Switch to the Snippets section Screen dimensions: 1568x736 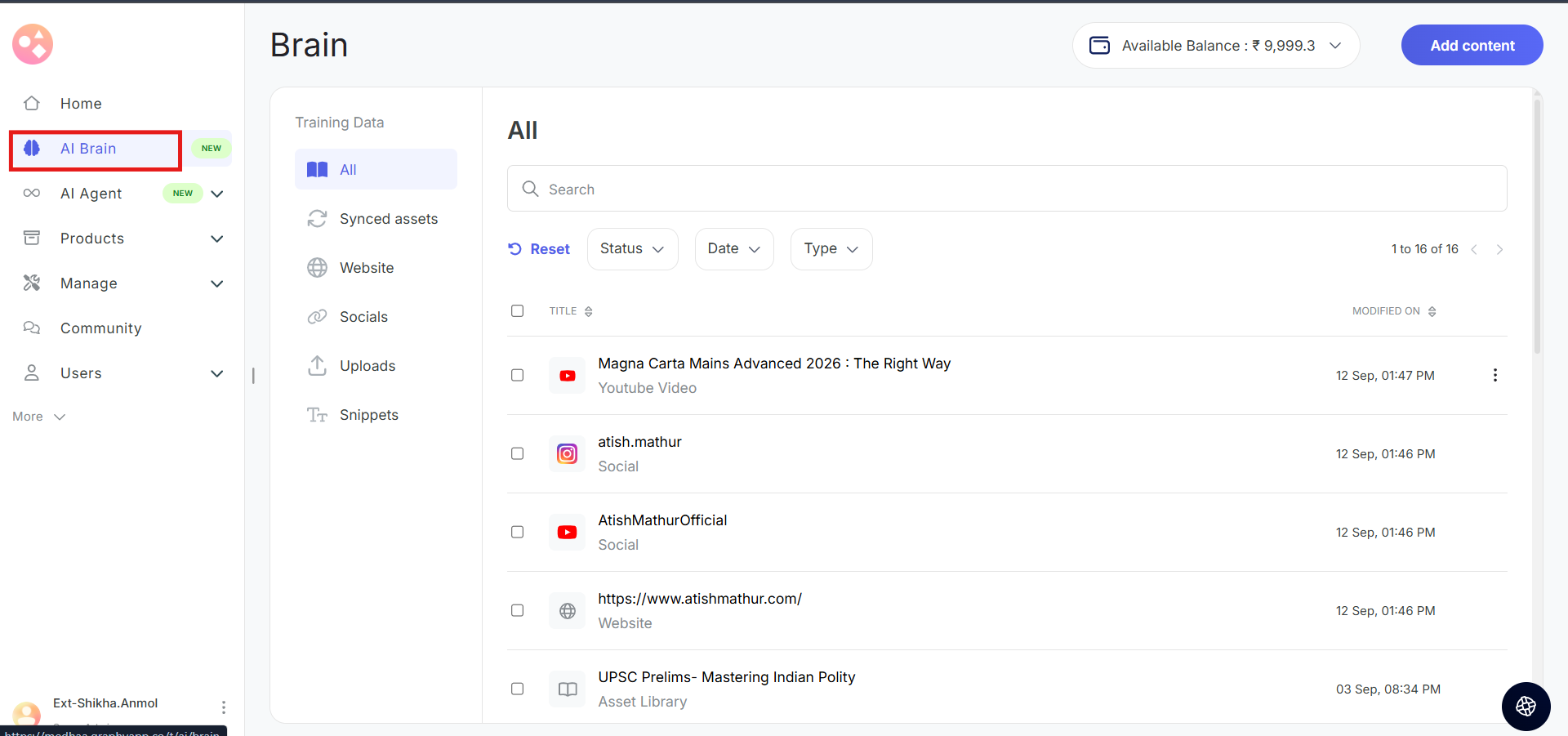pos(368,415)
